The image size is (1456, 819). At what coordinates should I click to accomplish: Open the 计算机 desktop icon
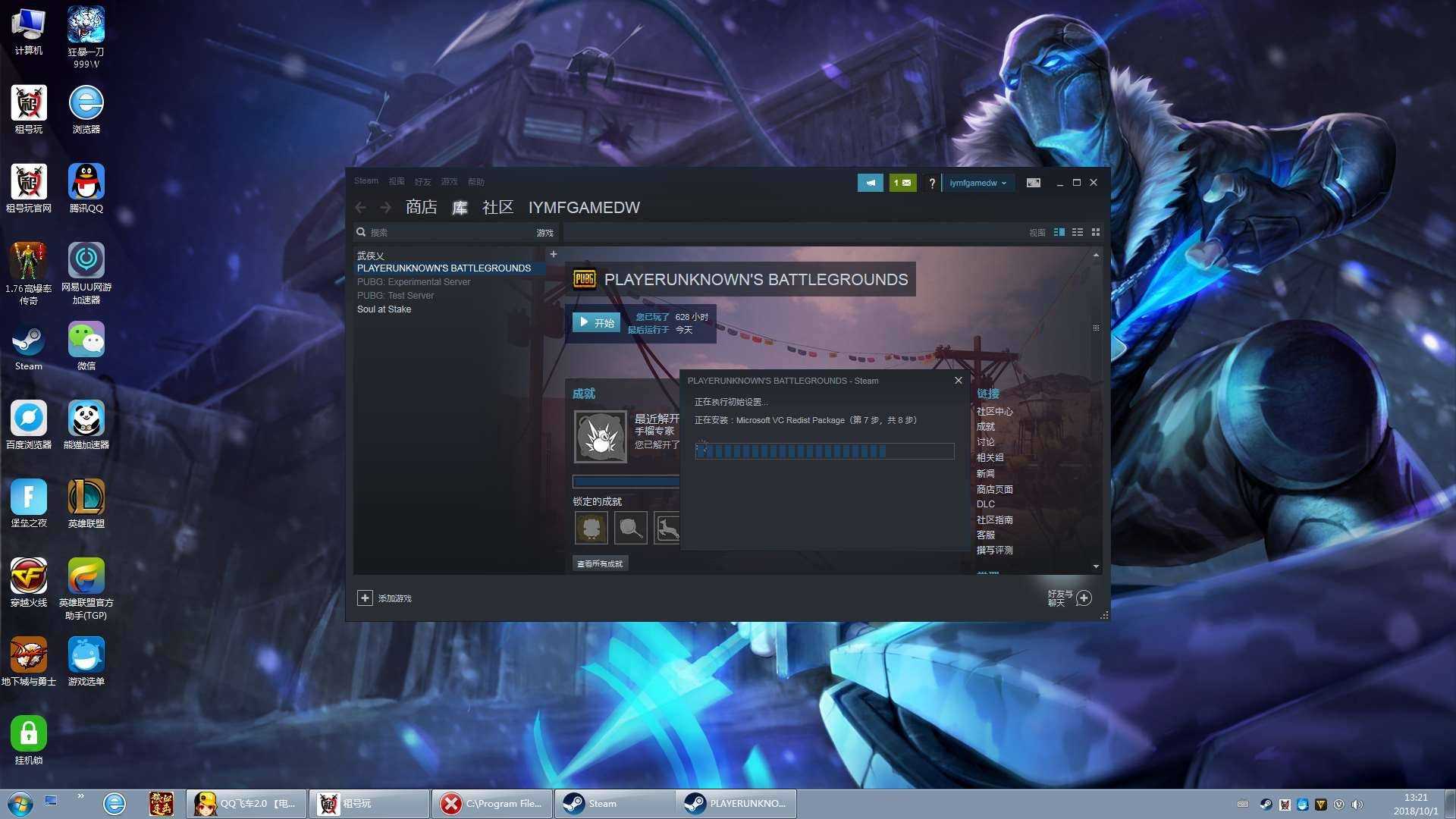pos(29,32)
